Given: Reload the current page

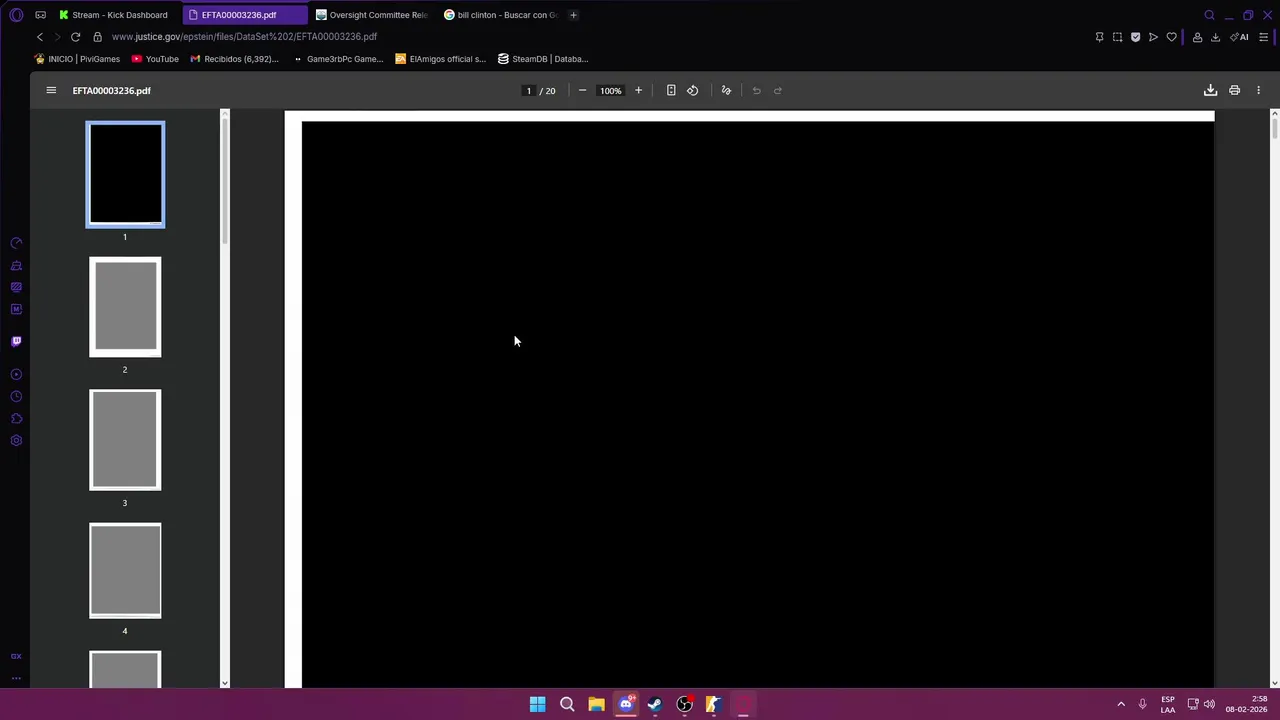Looking at the screenshot, I should coord(75,37).
